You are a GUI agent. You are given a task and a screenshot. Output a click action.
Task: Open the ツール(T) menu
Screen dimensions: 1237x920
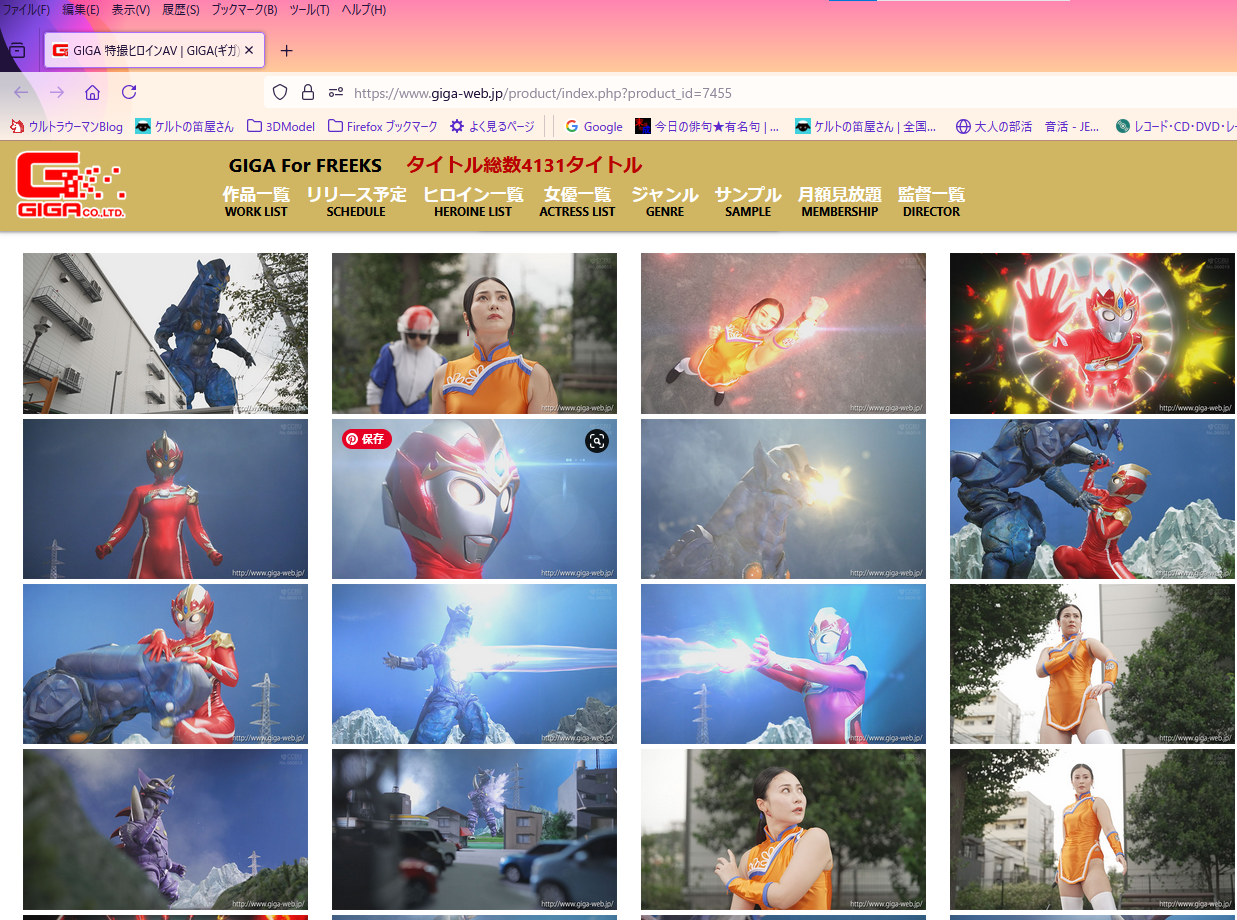[309, 10]
